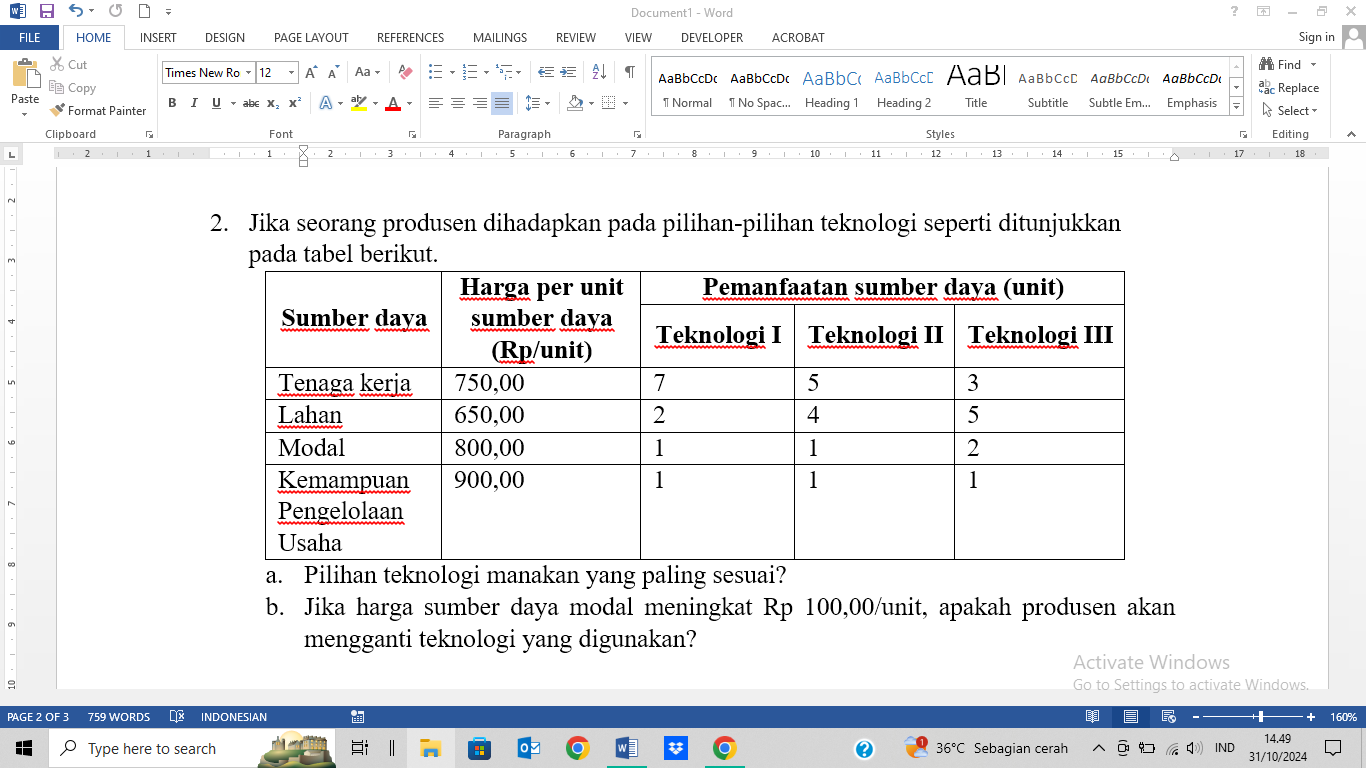Apply strikethrough formatting

[x=251, y=103]
